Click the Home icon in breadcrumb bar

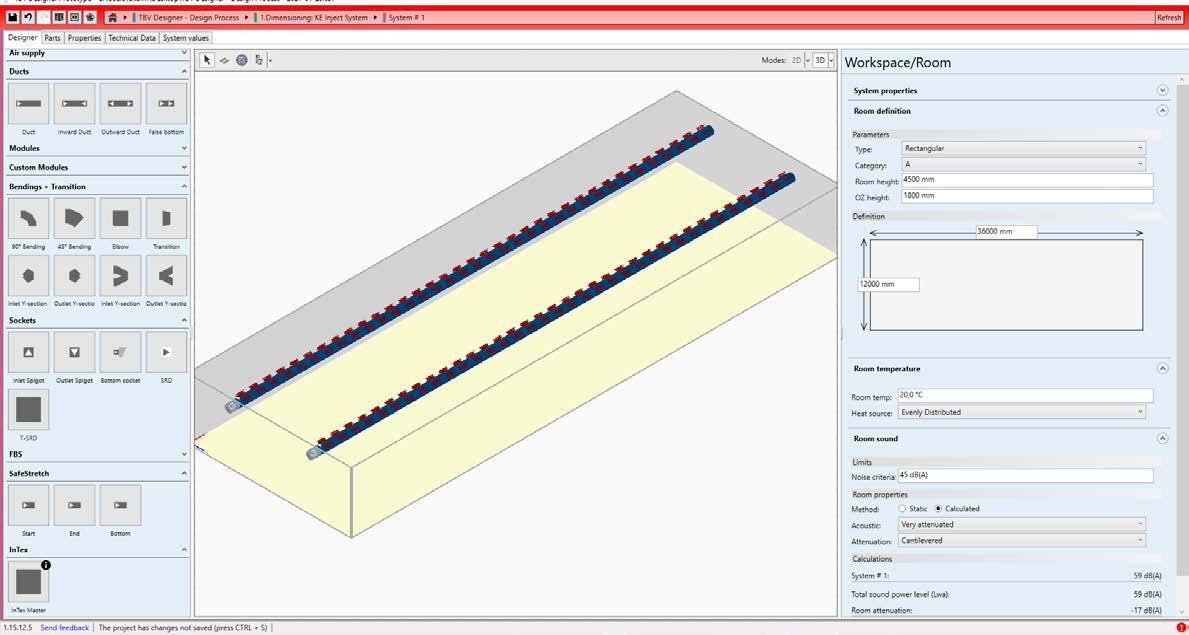112,17
